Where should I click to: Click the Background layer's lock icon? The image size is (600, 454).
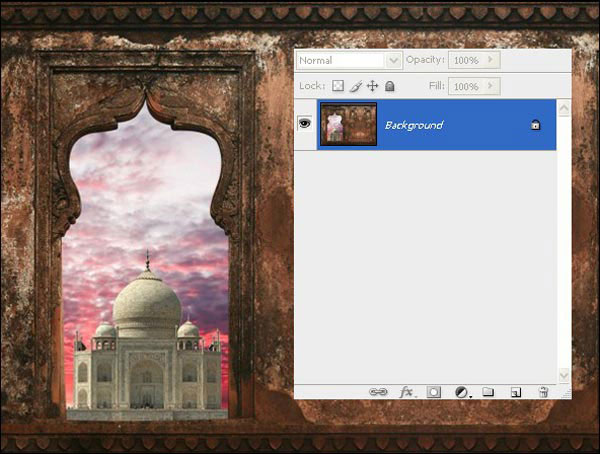pyautogui.click(x=535, y=125)
